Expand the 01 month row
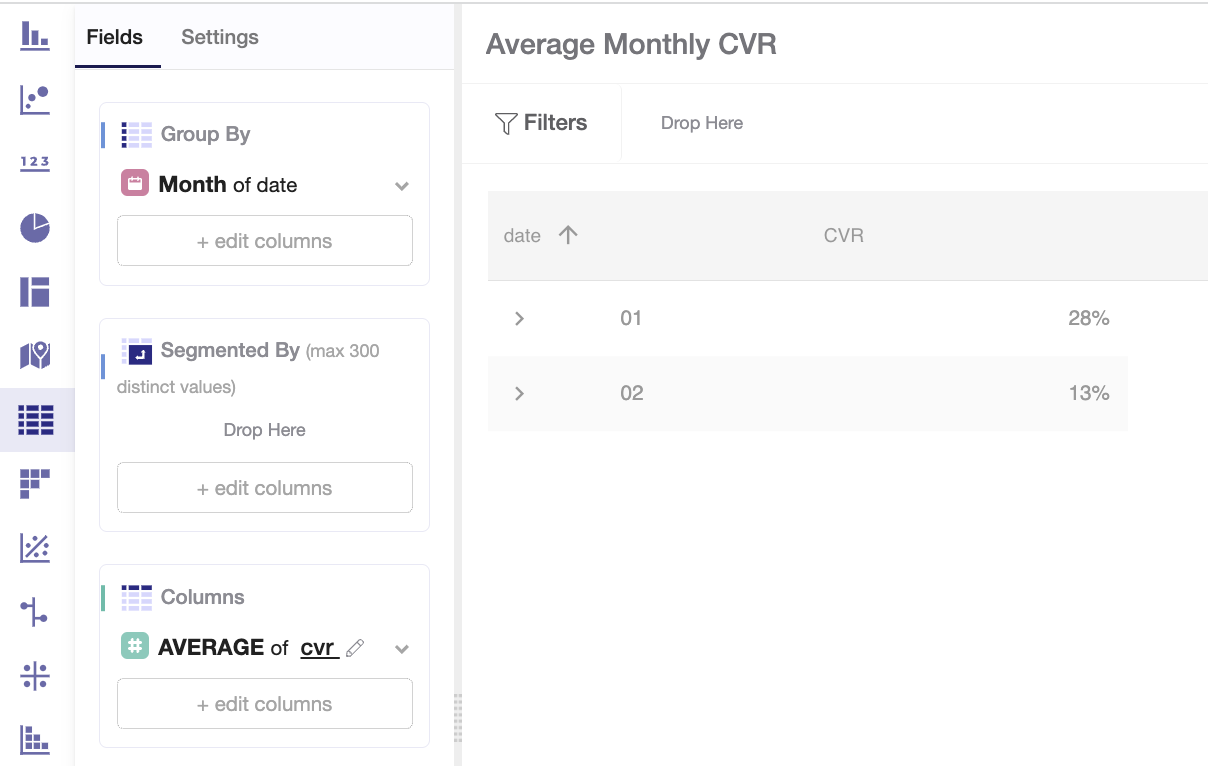 pos(519,318)
